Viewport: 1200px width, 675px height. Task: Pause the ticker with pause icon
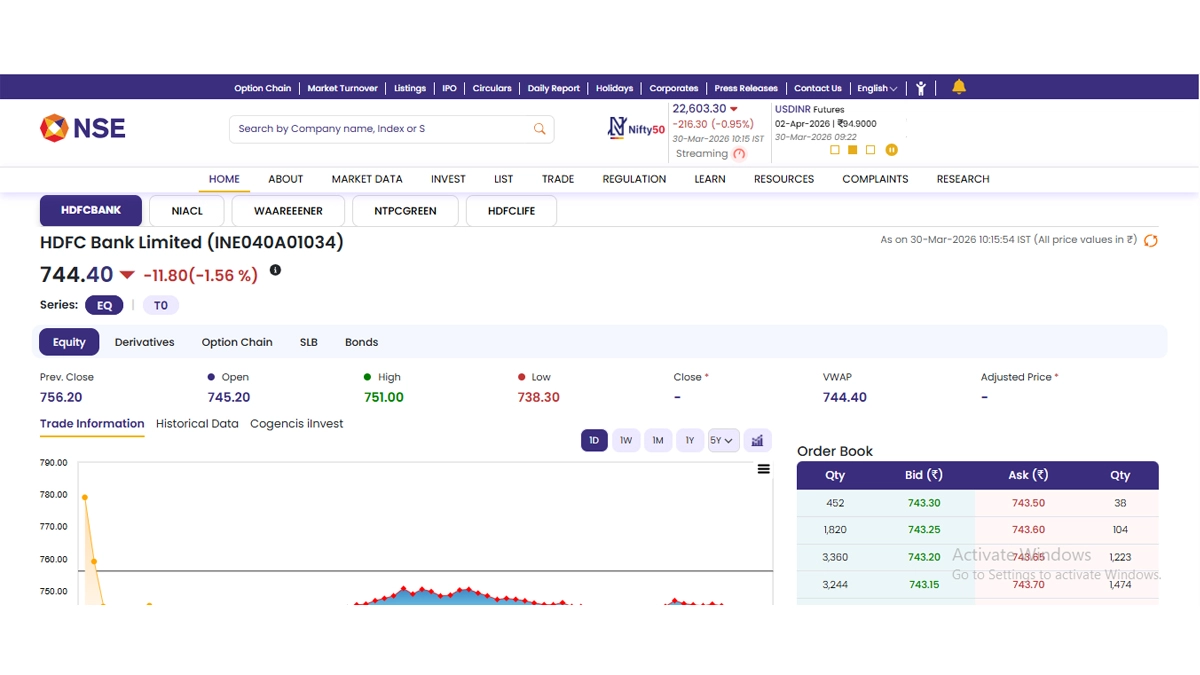891,150
